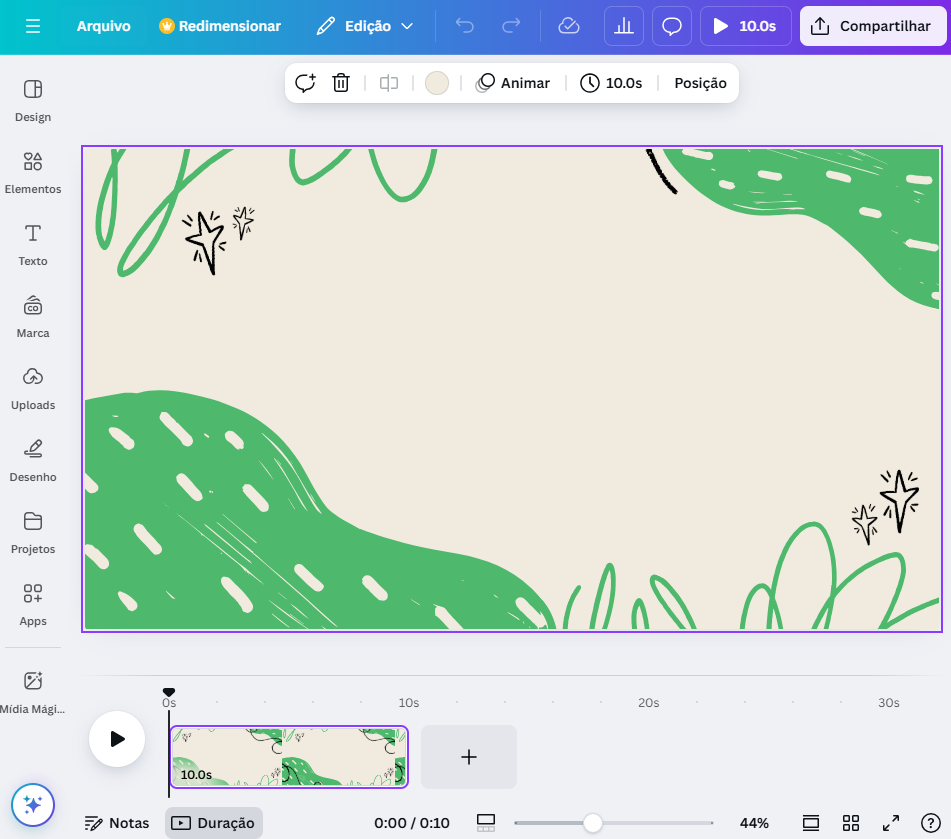Expand the Edição mode dropdown
The image size is (951, 839).
365,26
